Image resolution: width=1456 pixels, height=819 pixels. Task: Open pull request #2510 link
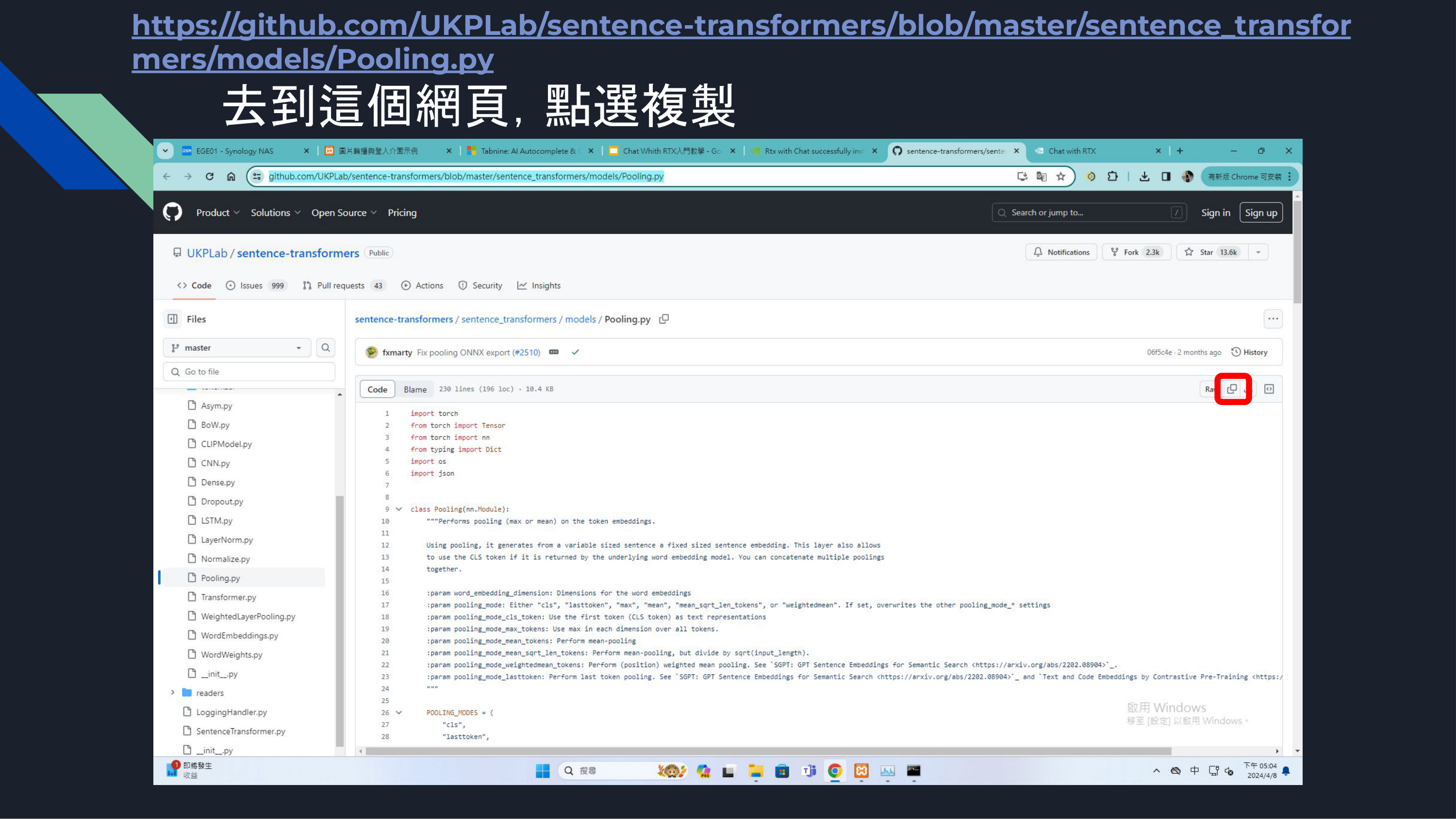(x=526, y=352)
